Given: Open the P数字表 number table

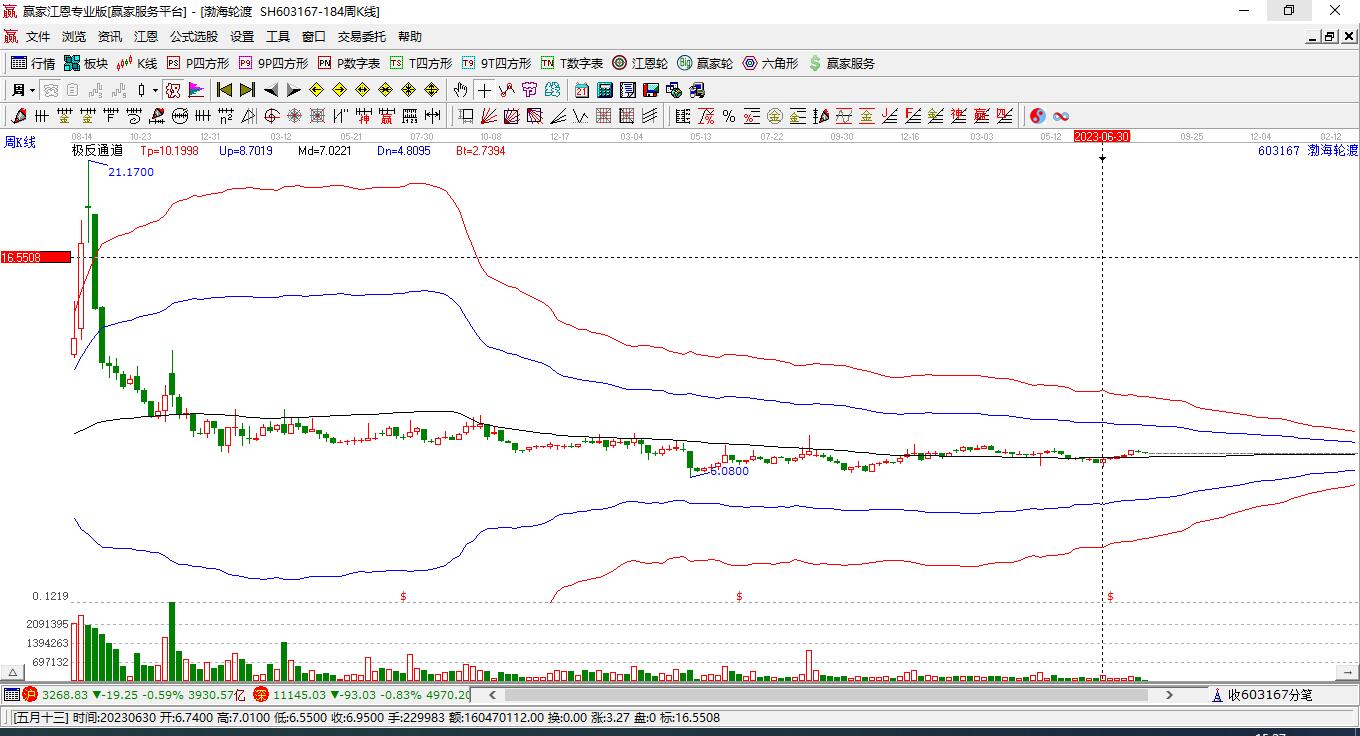Looking at the screenshot, I should pos(349,63).
